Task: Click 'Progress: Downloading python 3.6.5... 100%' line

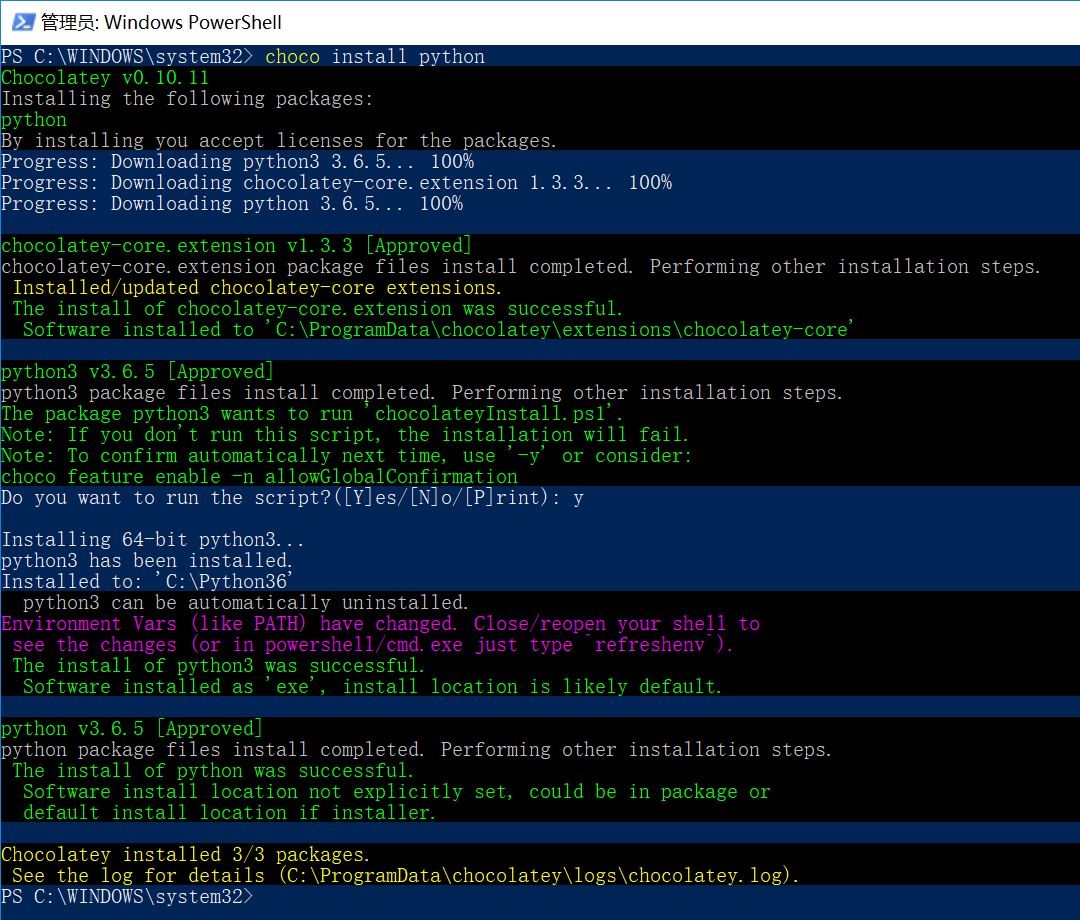Action: (232, 204)
